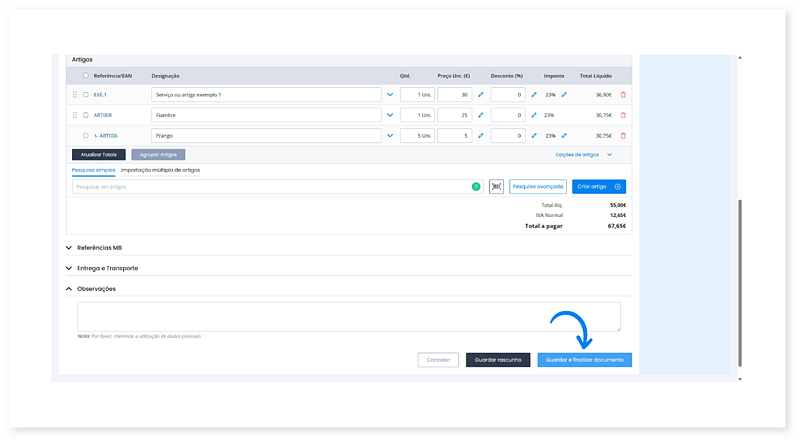800x442 pixels.
Task: Switch to Pesquisa simples tab
Action: tap(93, 170)
